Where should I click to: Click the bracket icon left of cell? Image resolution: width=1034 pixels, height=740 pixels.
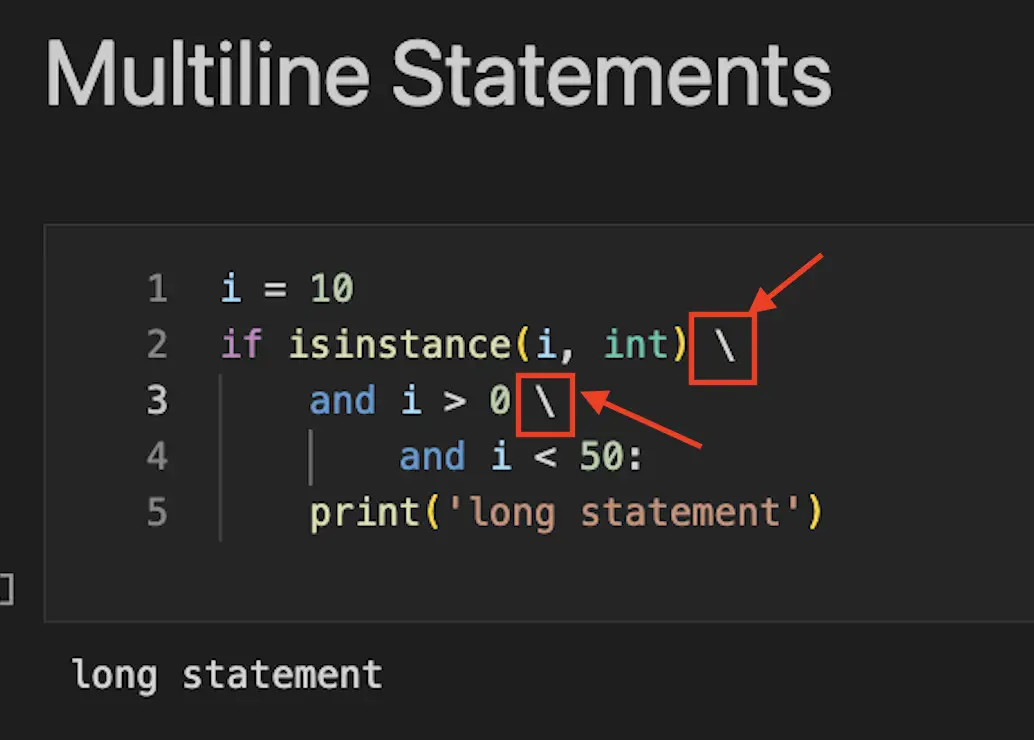(x=7, y=588)
